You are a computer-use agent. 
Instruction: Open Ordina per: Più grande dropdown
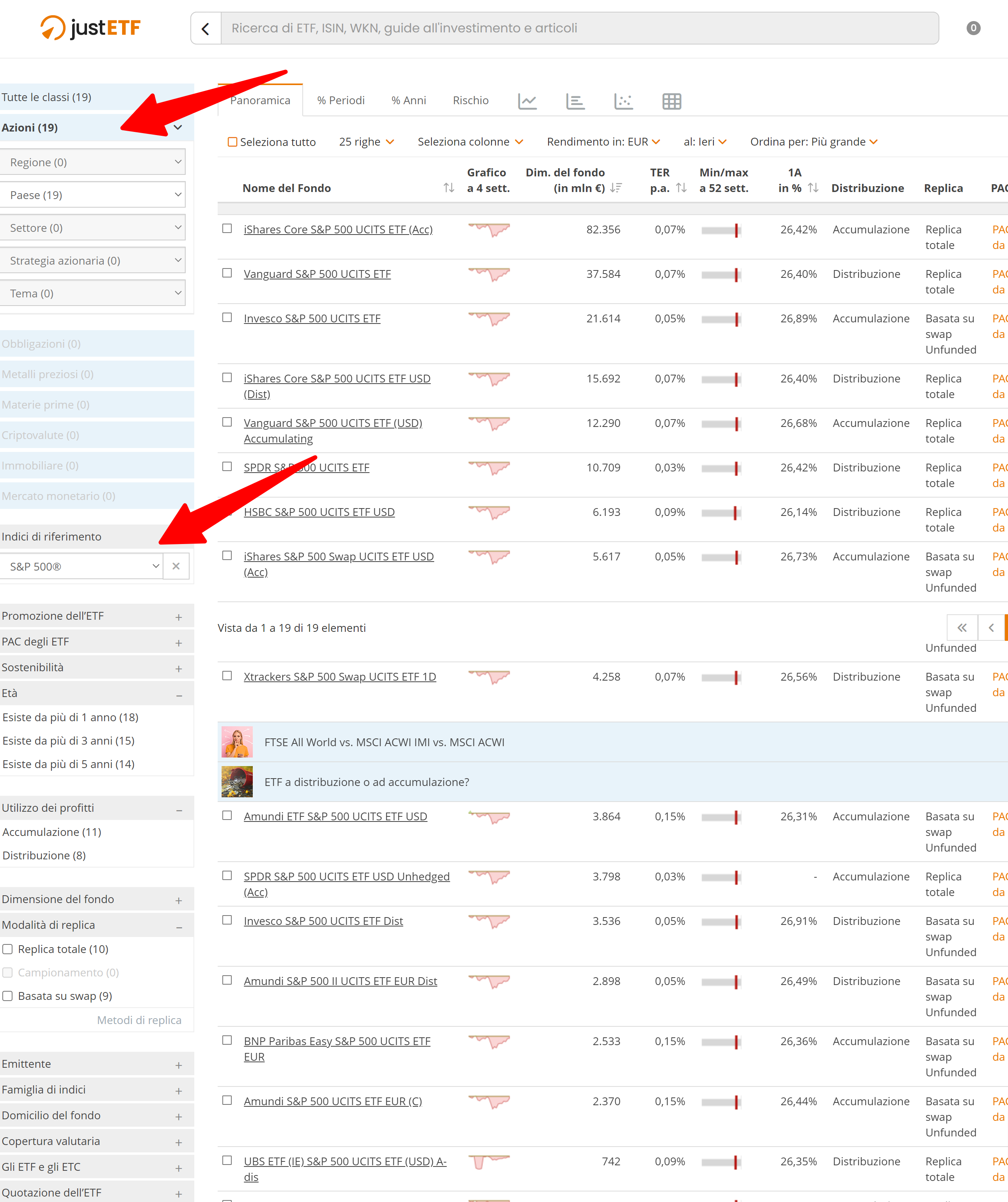[814, 141]
